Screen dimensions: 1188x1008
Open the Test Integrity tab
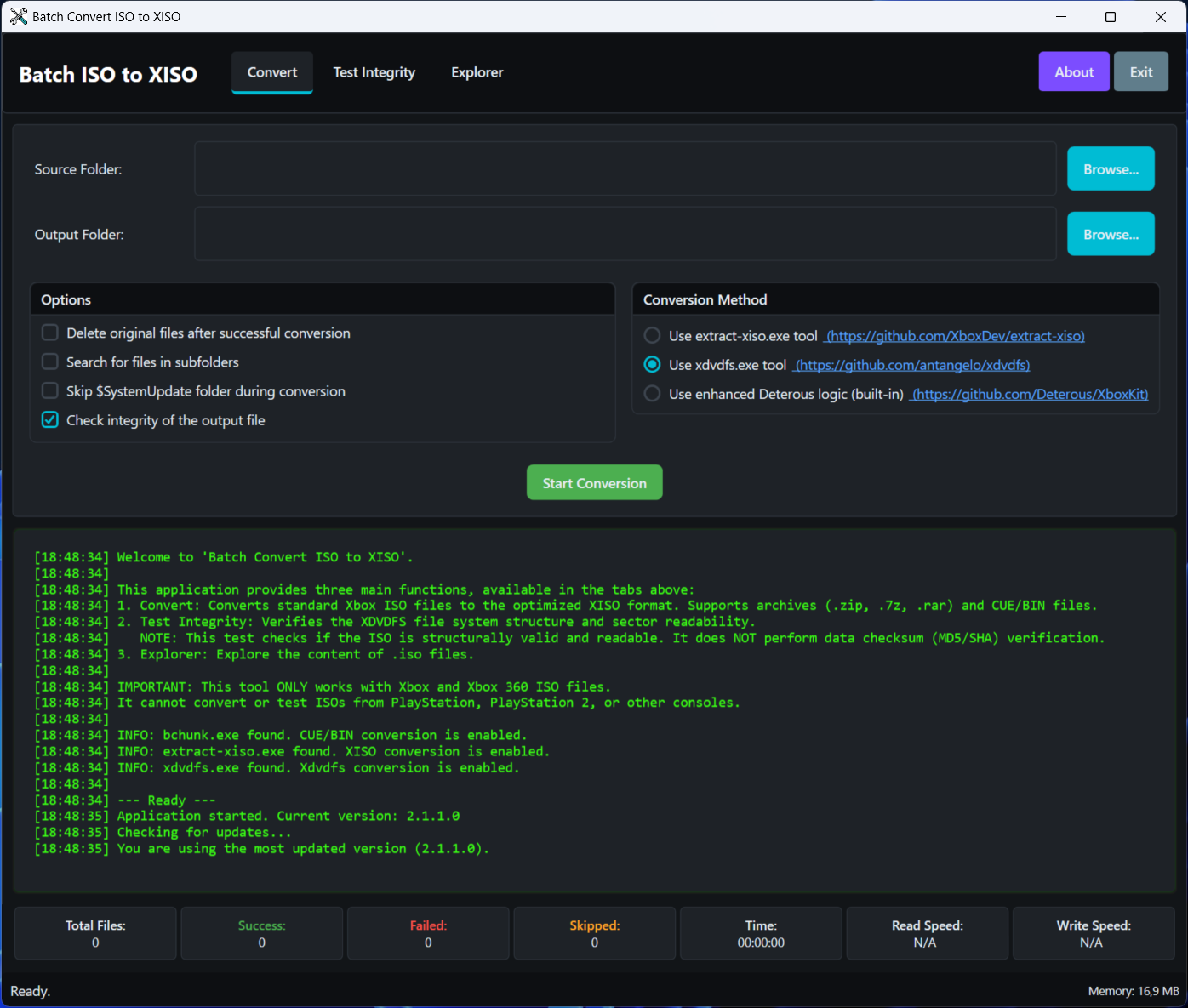(374, 72)
